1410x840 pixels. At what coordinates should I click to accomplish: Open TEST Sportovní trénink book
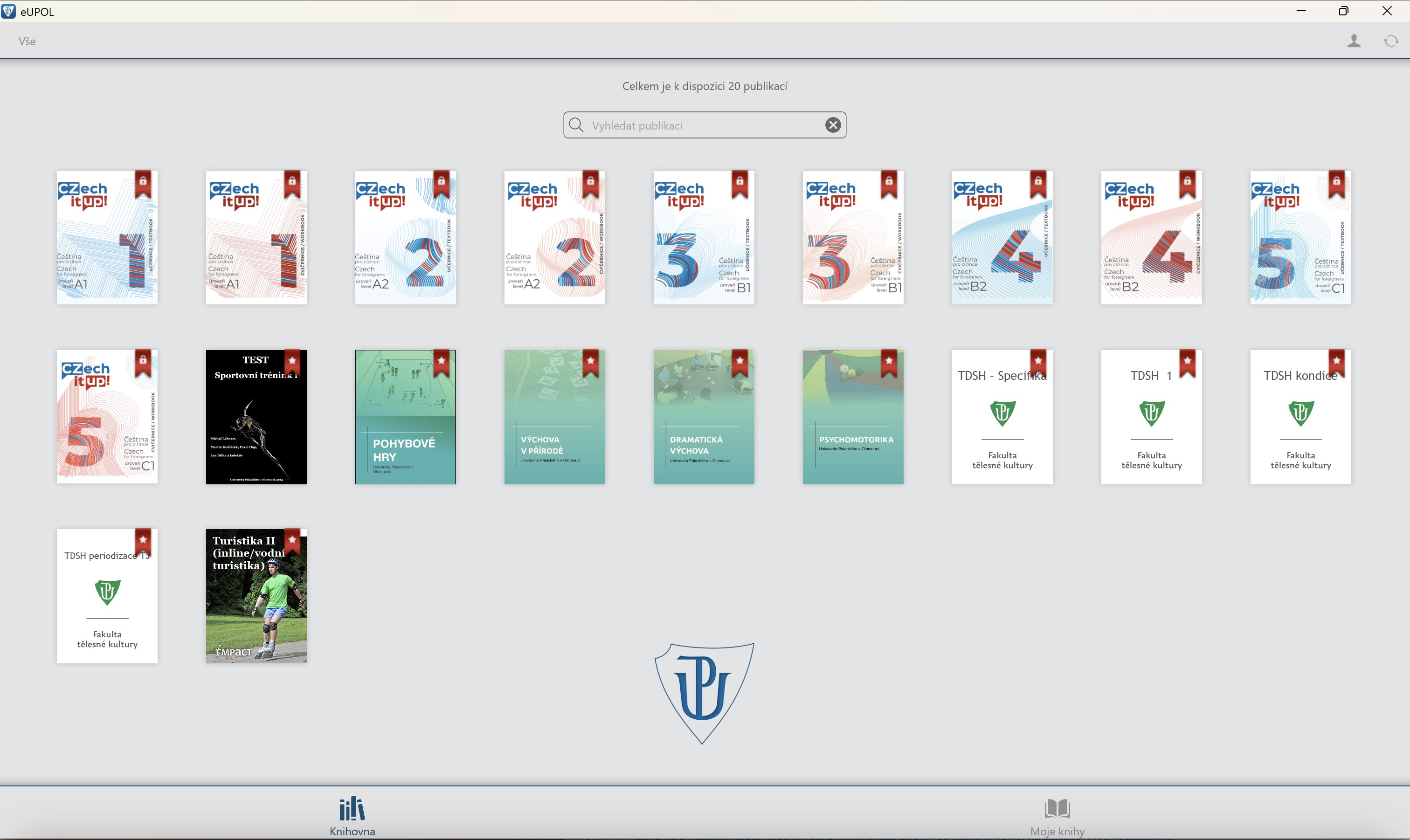pos(256,417)
